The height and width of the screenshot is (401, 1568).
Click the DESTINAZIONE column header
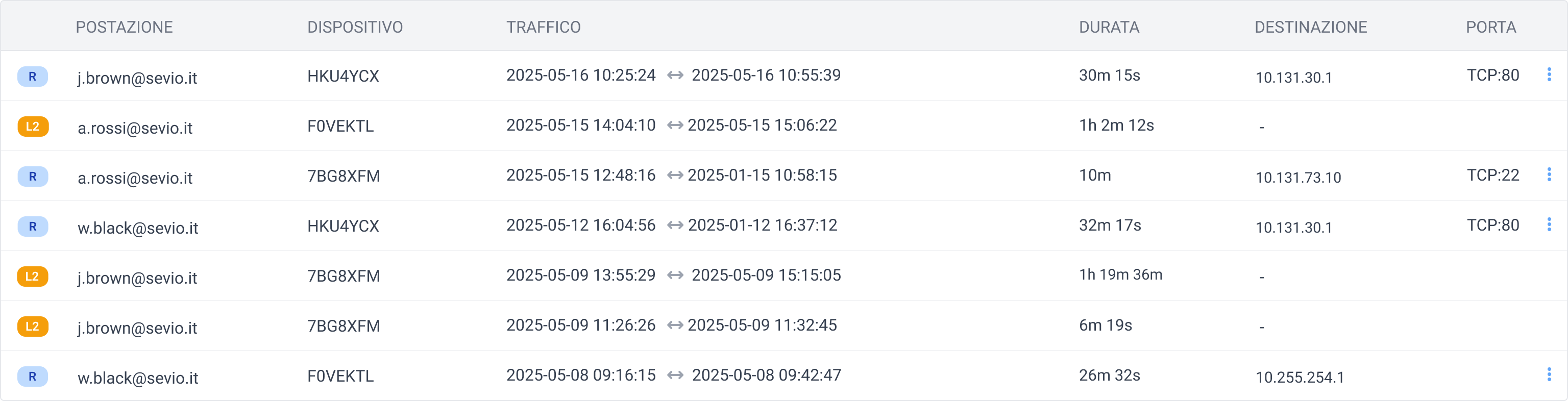click(1311, 27)
